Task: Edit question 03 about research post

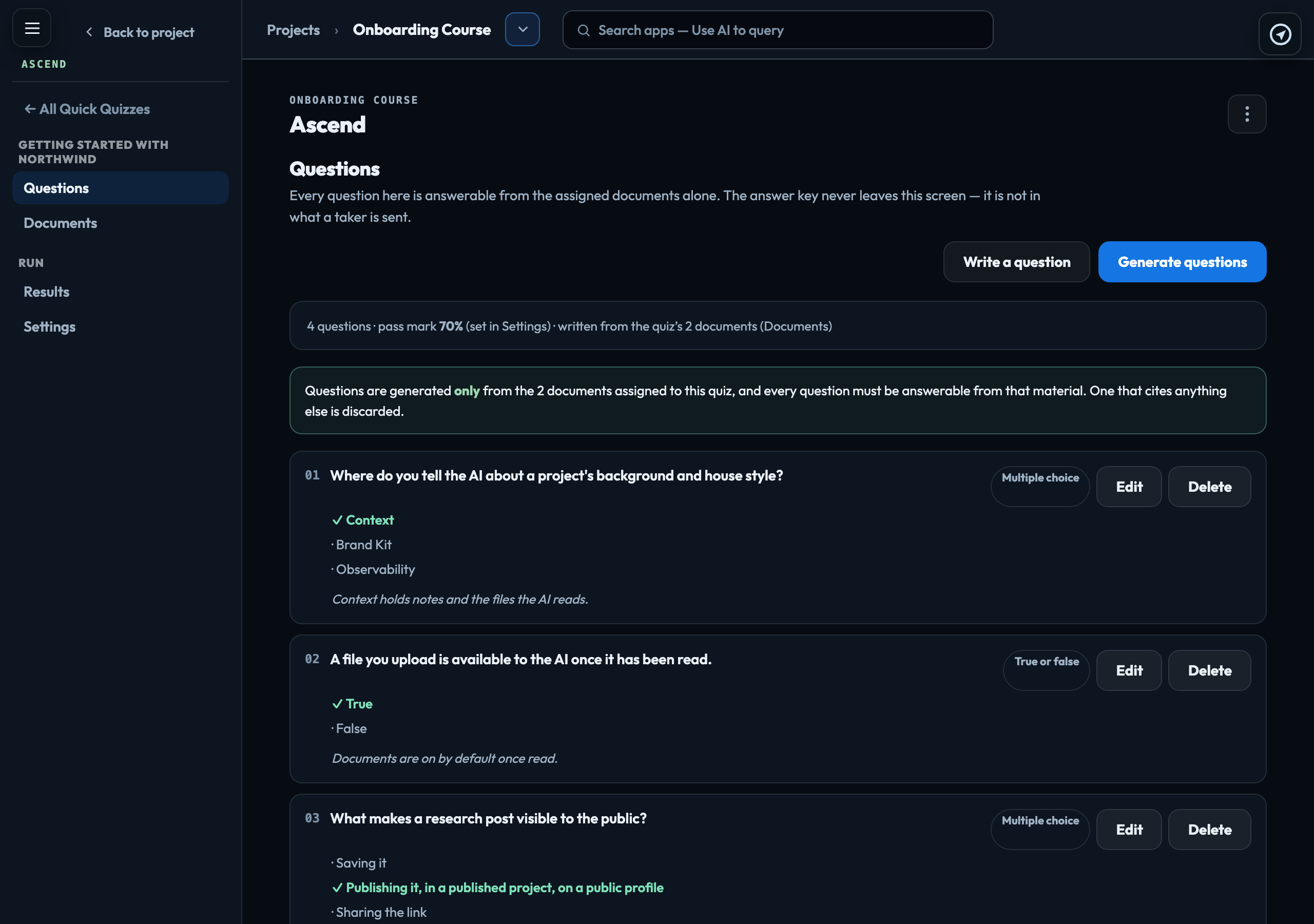Action: point(1129,830)
